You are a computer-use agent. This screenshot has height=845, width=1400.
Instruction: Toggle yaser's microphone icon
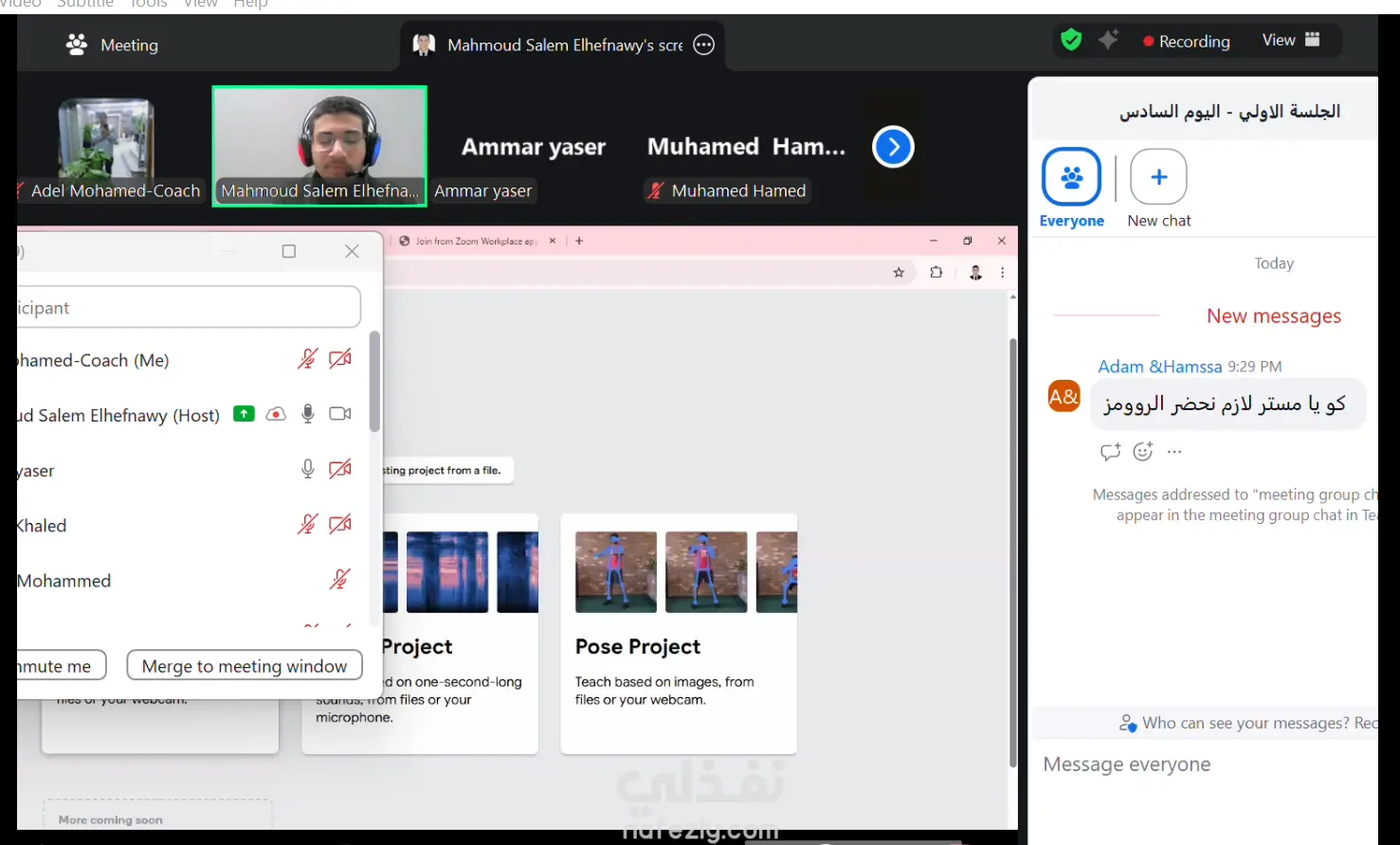[308, 469]
